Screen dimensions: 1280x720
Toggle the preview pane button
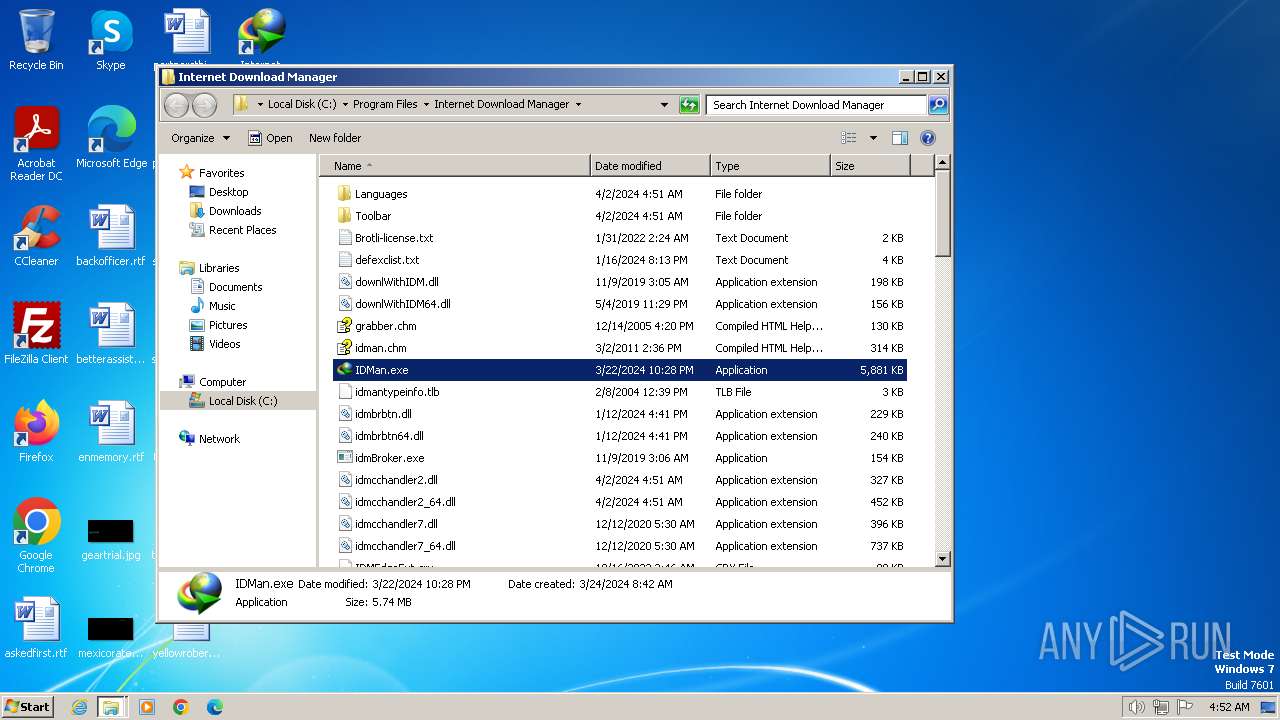[x=899, y=138]
